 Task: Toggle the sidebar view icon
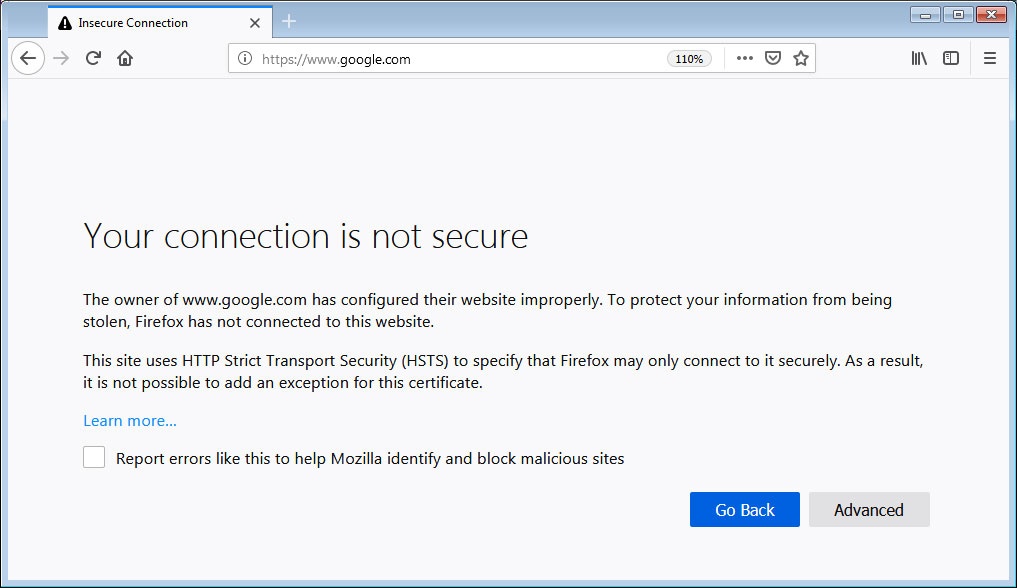click(x=951, y=58)
